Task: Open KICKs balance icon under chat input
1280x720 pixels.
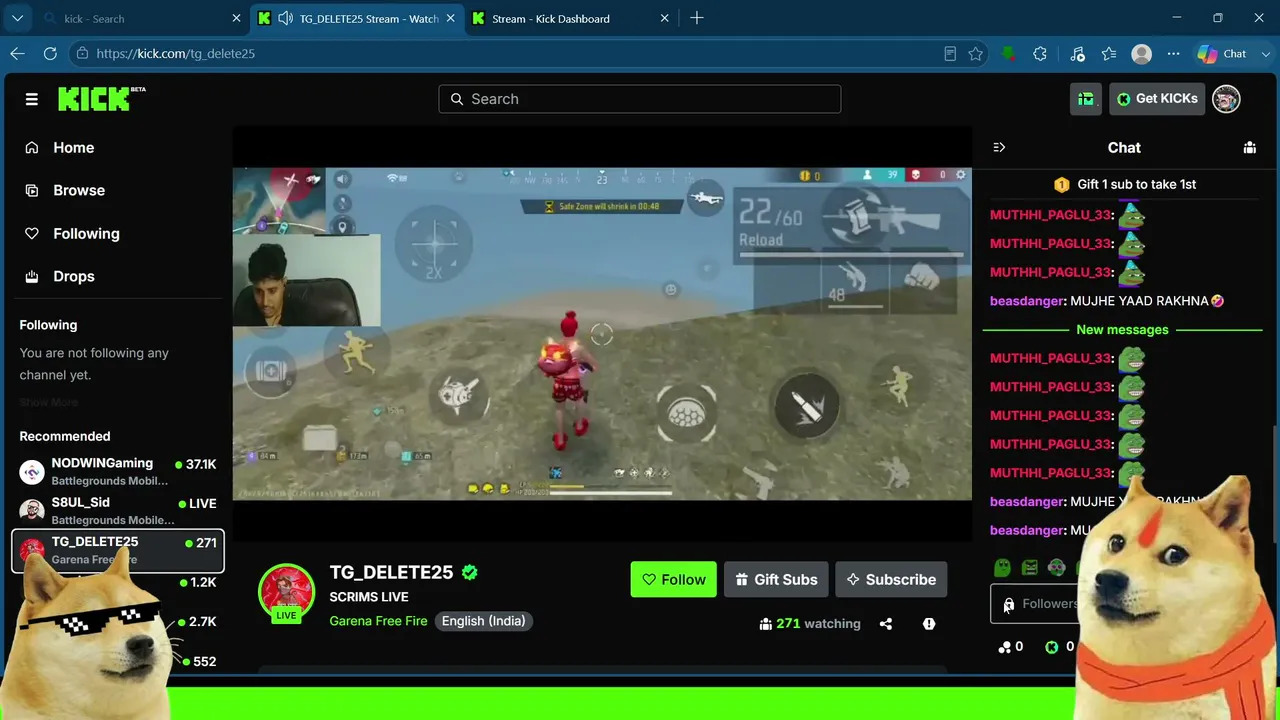Action: pyautogui.click(x=1052, y=647)
